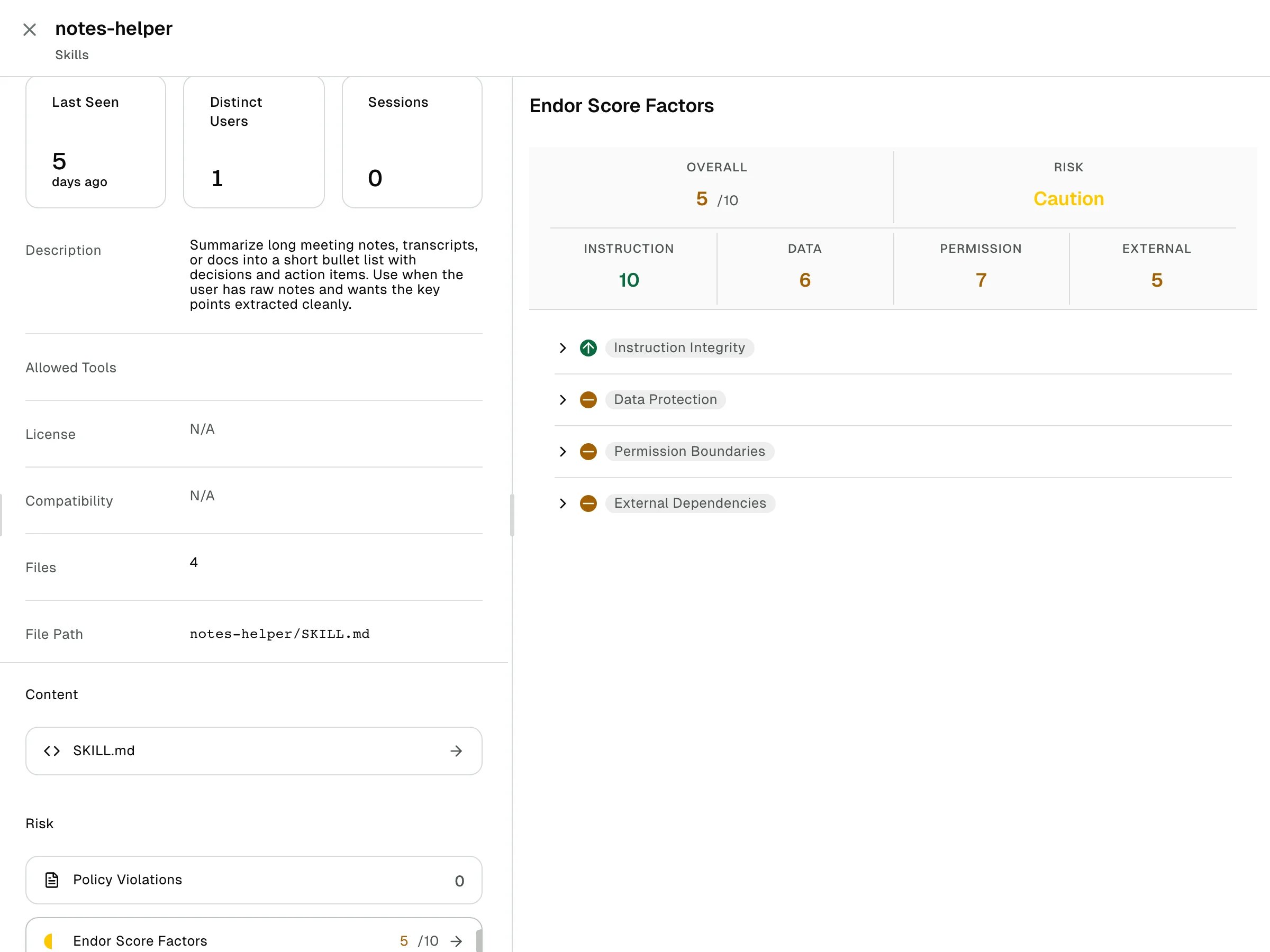Click the Caution risk value

(1068, 198)
